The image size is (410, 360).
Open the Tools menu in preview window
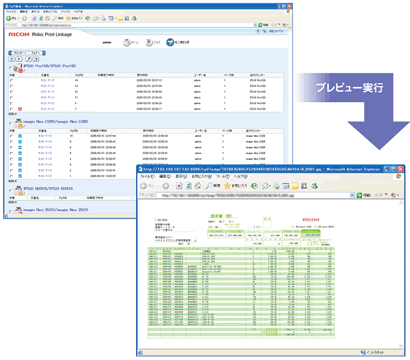click(x=223, y=177)
